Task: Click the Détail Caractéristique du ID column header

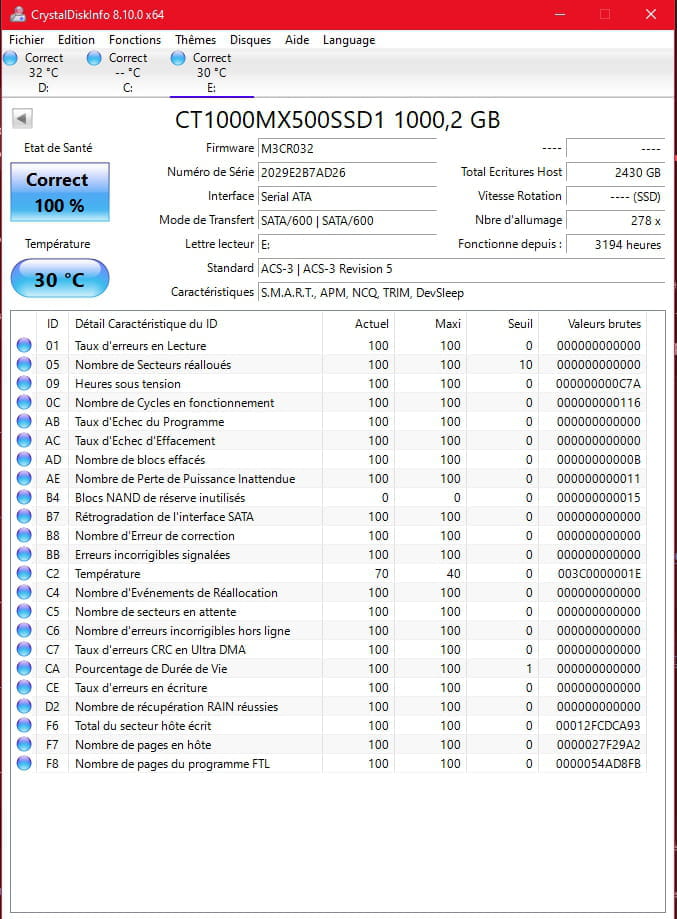Action: click(x=196, y=324)
